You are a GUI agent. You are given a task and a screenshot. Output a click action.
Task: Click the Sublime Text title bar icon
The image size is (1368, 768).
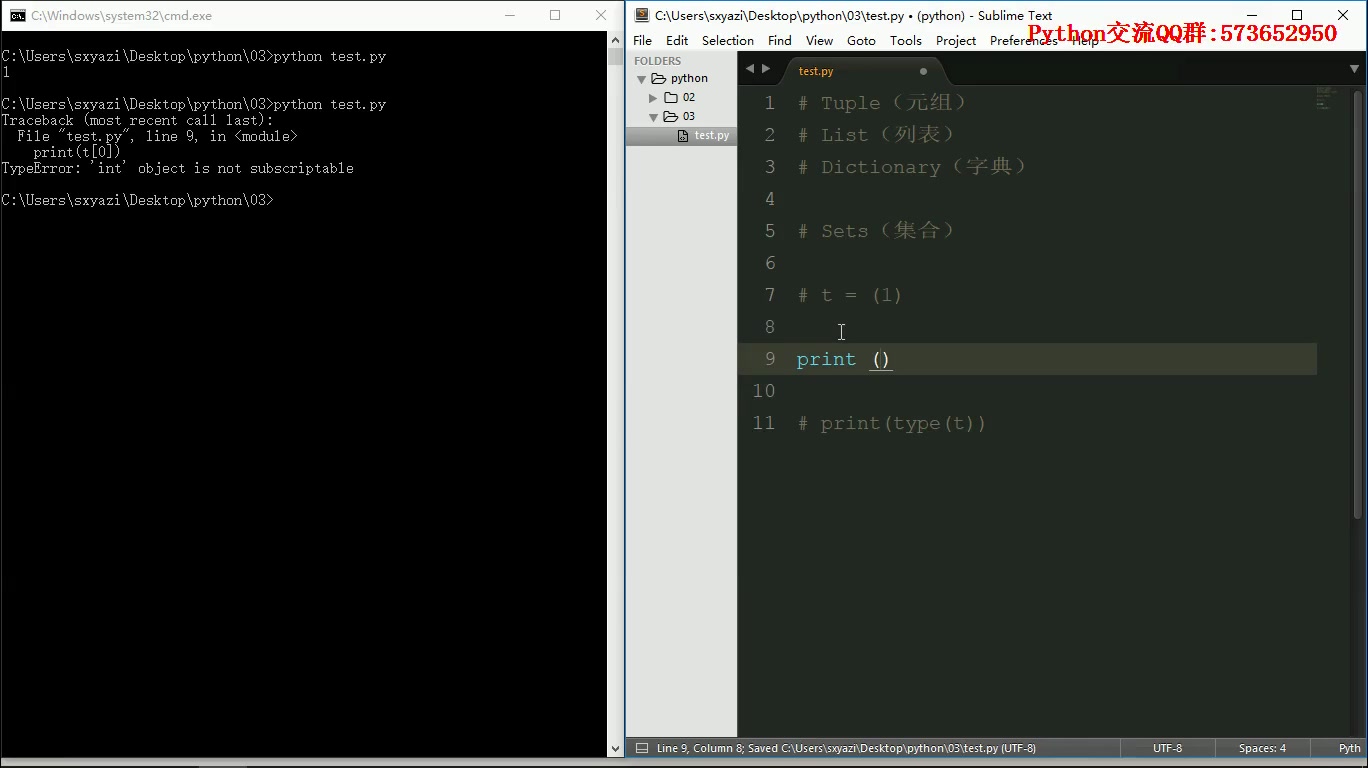pyautogui.click(x=641, y=15)
